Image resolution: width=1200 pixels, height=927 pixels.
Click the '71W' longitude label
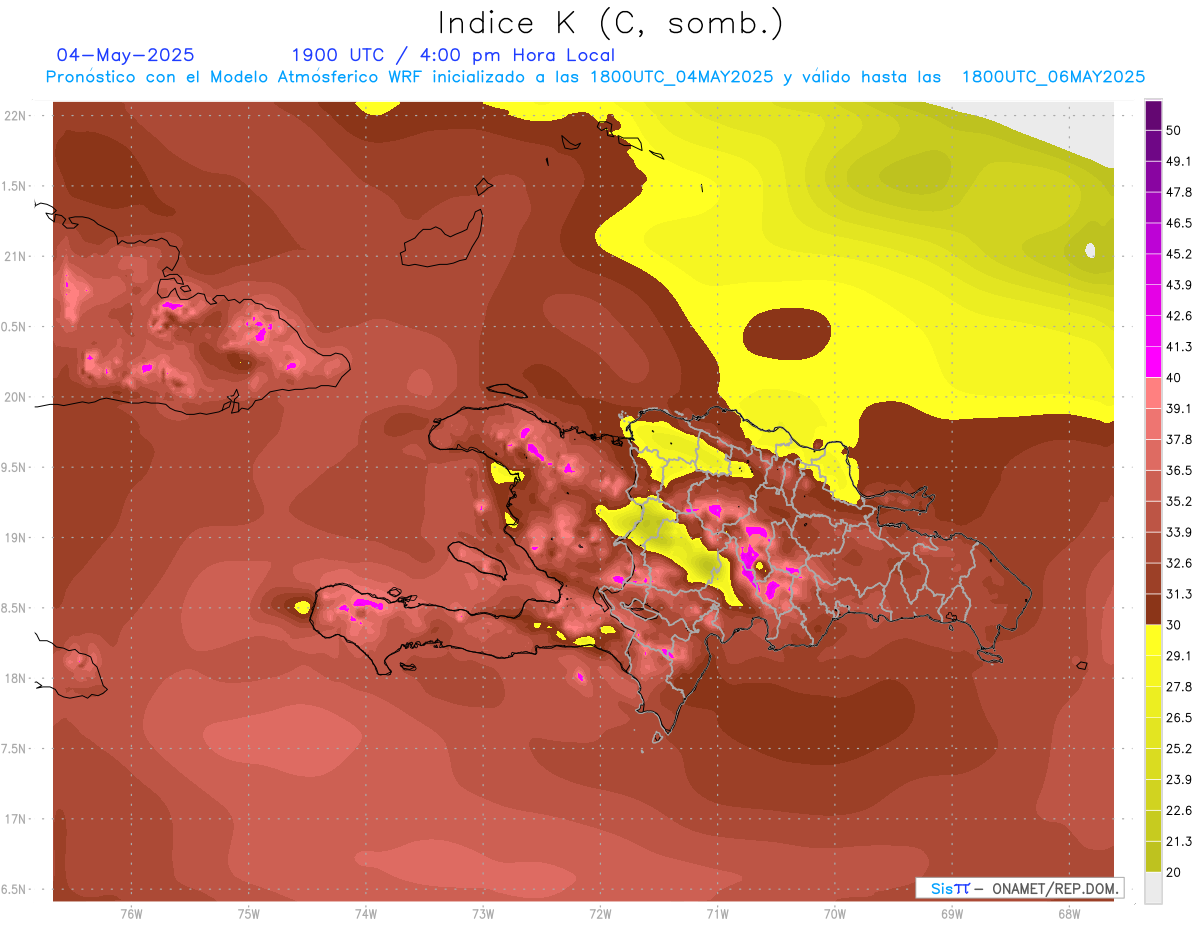point(717,913)
